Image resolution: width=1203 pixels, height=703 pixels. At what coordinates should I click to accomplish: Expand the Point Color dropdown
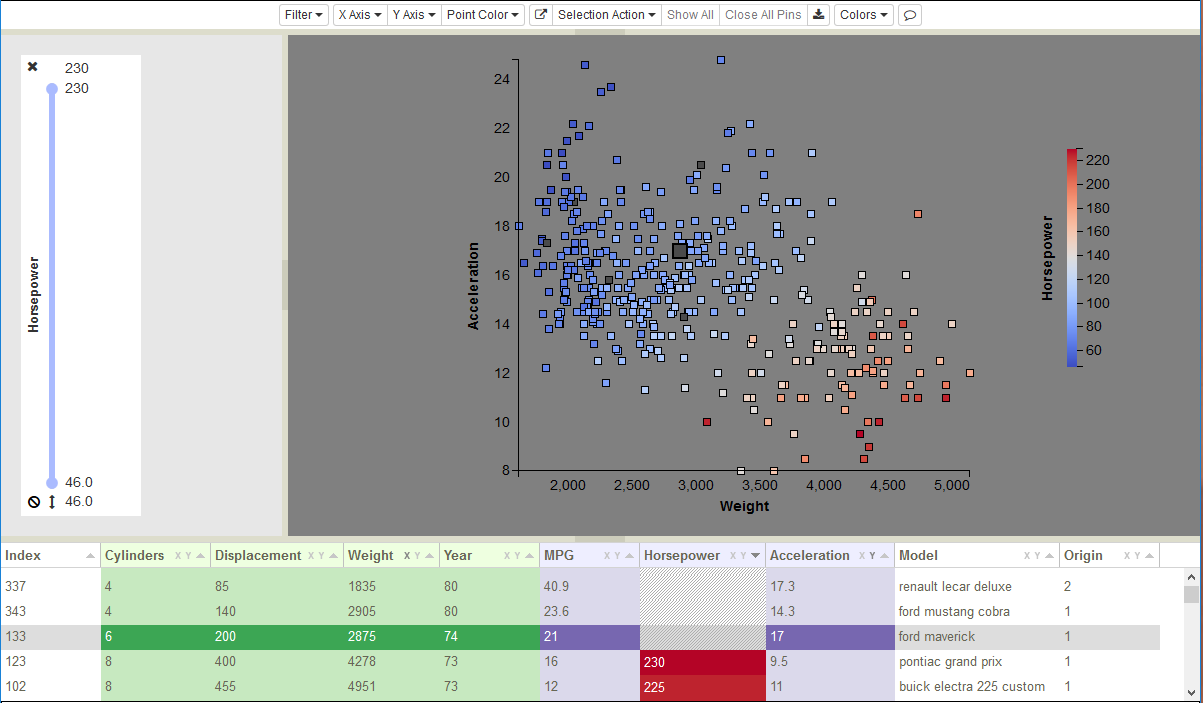coord(484,15)
